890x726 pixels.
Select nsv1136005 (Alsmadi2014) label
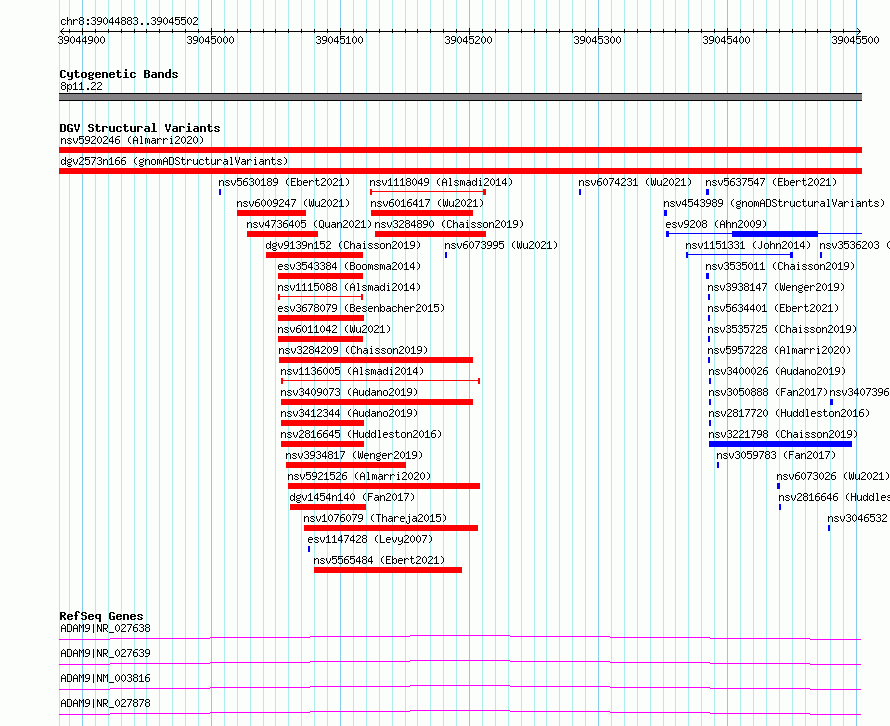(x=352, y=371)
